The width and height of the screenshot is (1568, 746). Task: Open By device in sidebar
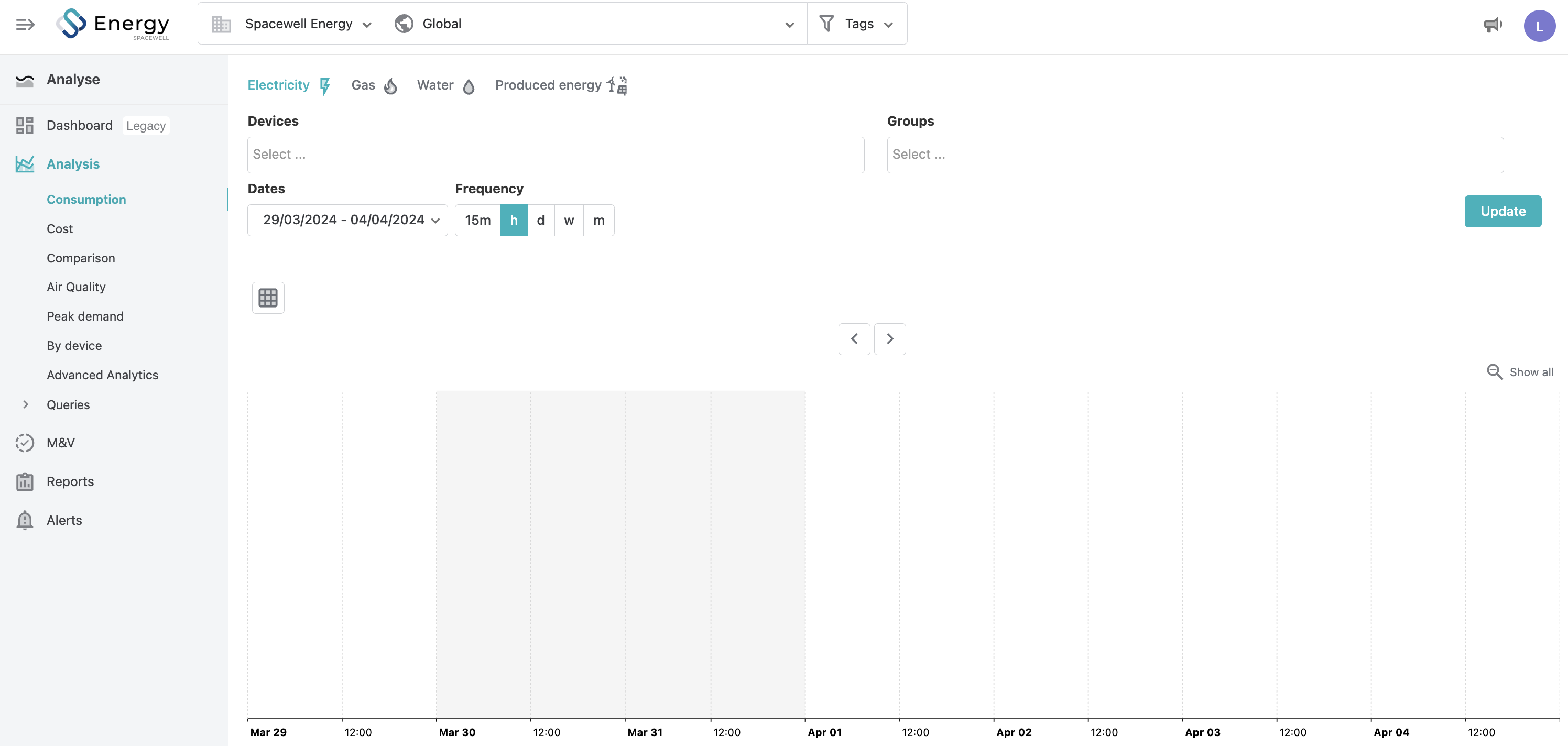pos(74,346)
